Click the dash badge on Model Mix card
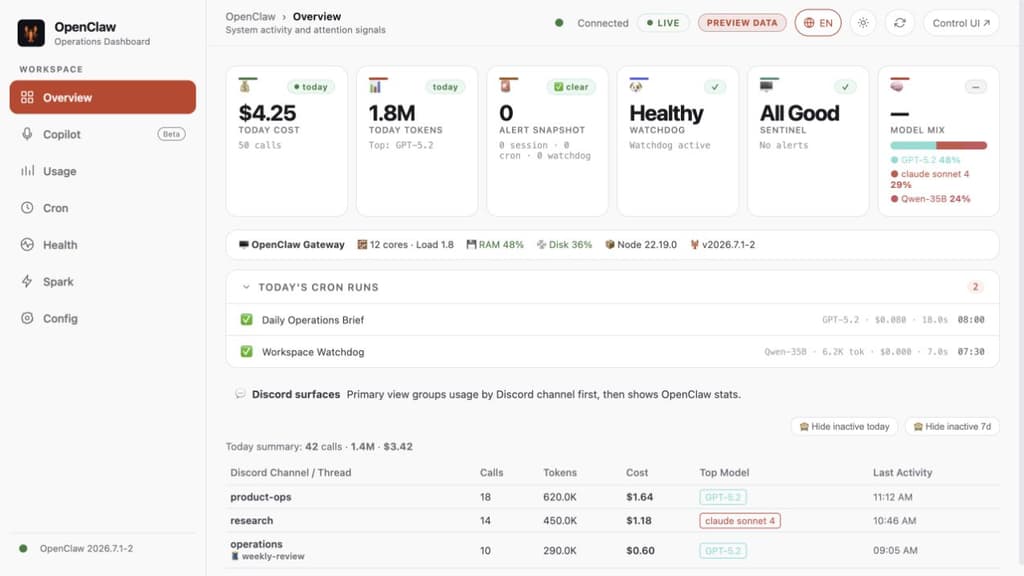The image size is (1024, 576). click(976, 87)
